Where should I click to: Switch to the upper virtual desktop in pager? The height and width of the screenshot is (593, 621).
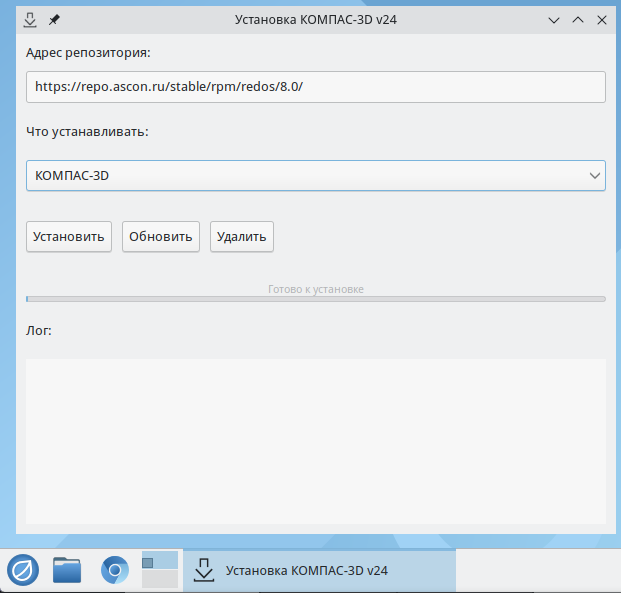160,560
